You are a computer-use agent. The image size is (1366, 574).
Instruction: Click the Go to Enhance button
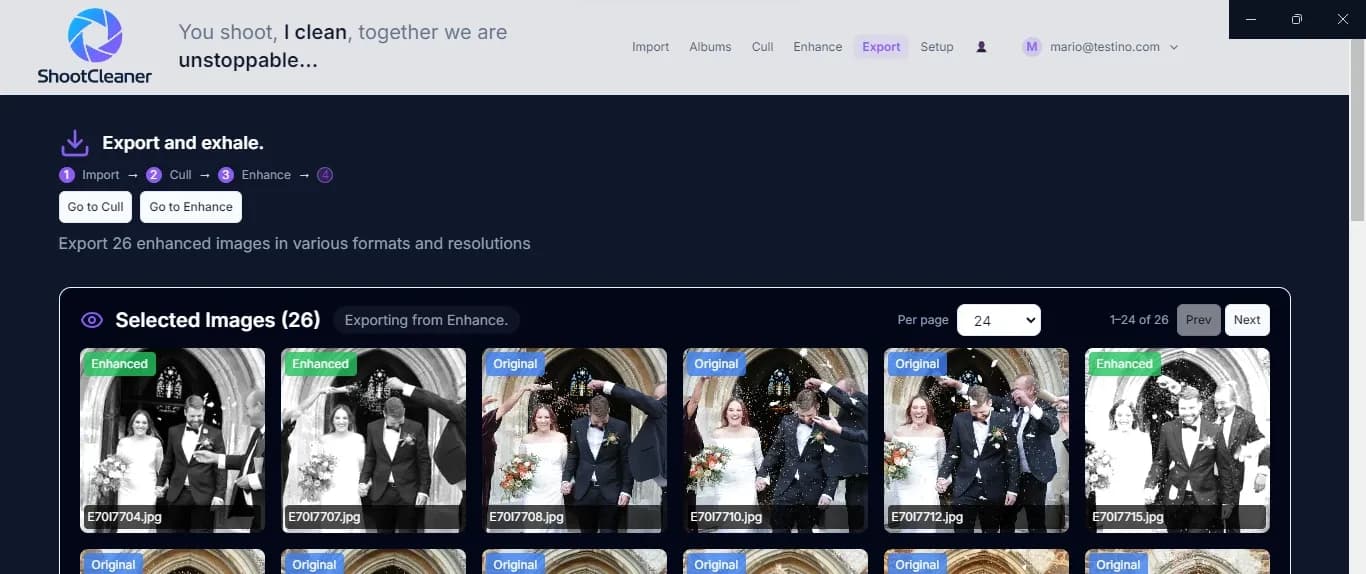point(191,207)
